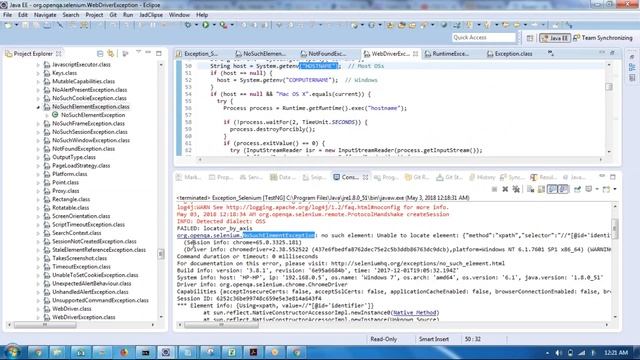This screenshot has height=360, width=640.
Task: Switch to Exception.class editor tab
Action: [x=509, y=53]
